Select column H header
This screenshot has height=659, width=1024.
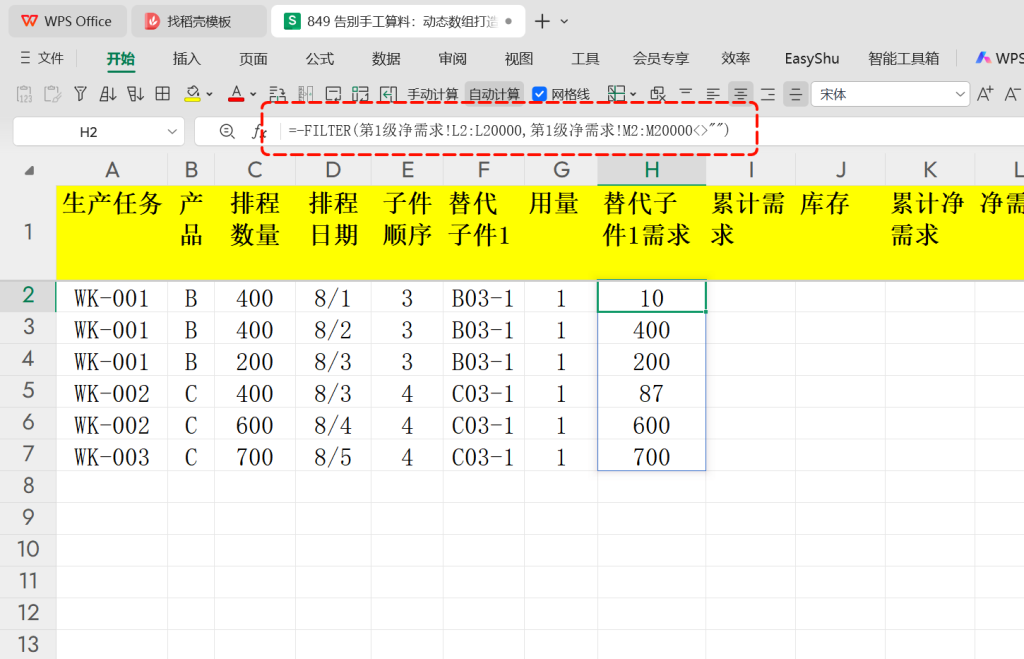click(651, 170)
